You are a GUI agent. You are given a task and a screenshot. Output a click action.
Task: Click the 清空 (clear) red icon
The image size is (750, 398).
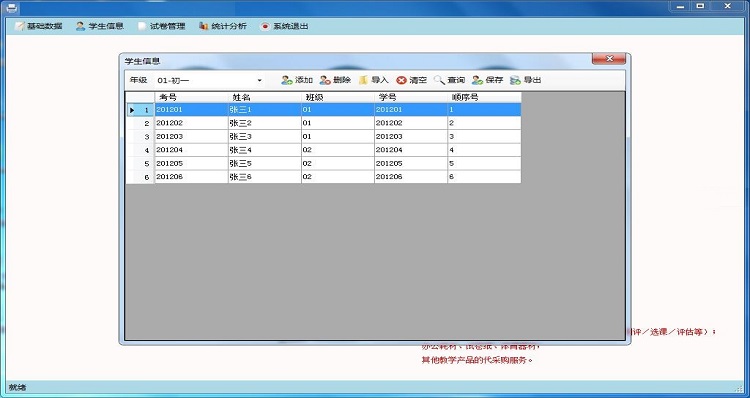point(401,80)
